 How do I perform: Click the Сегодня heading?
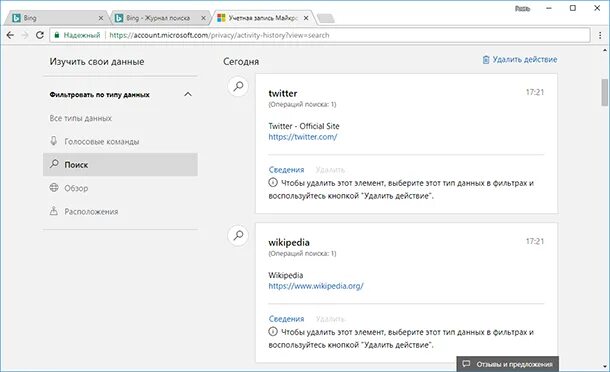click(241, 61)
